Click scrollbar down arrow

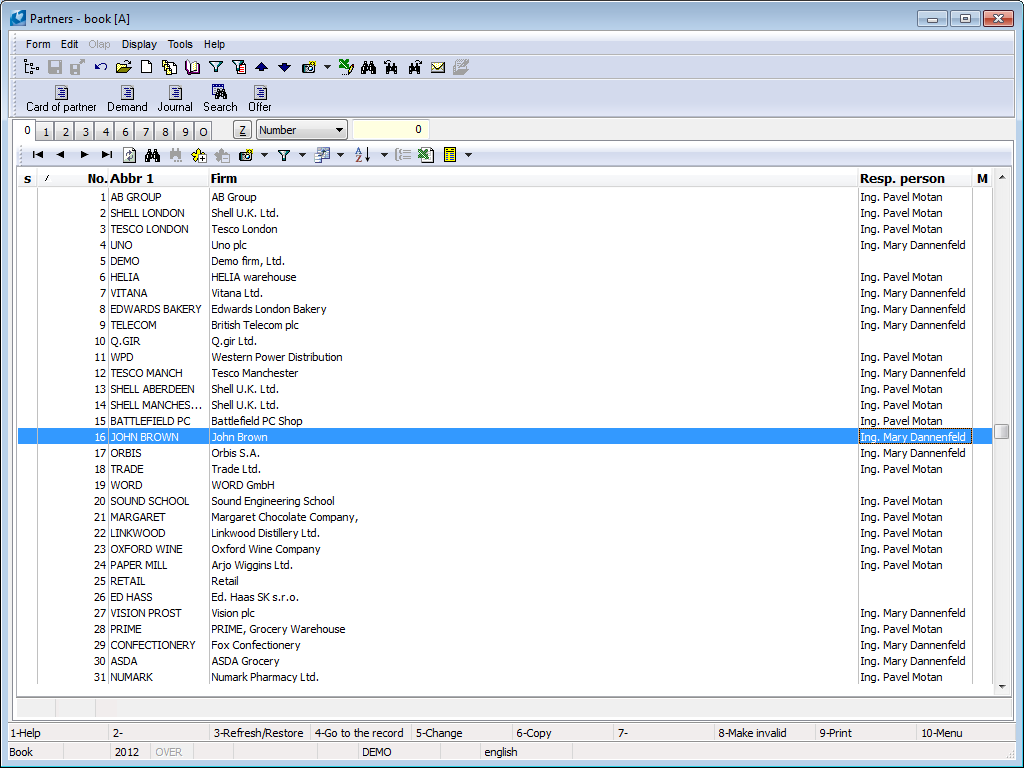point(1002,687)
